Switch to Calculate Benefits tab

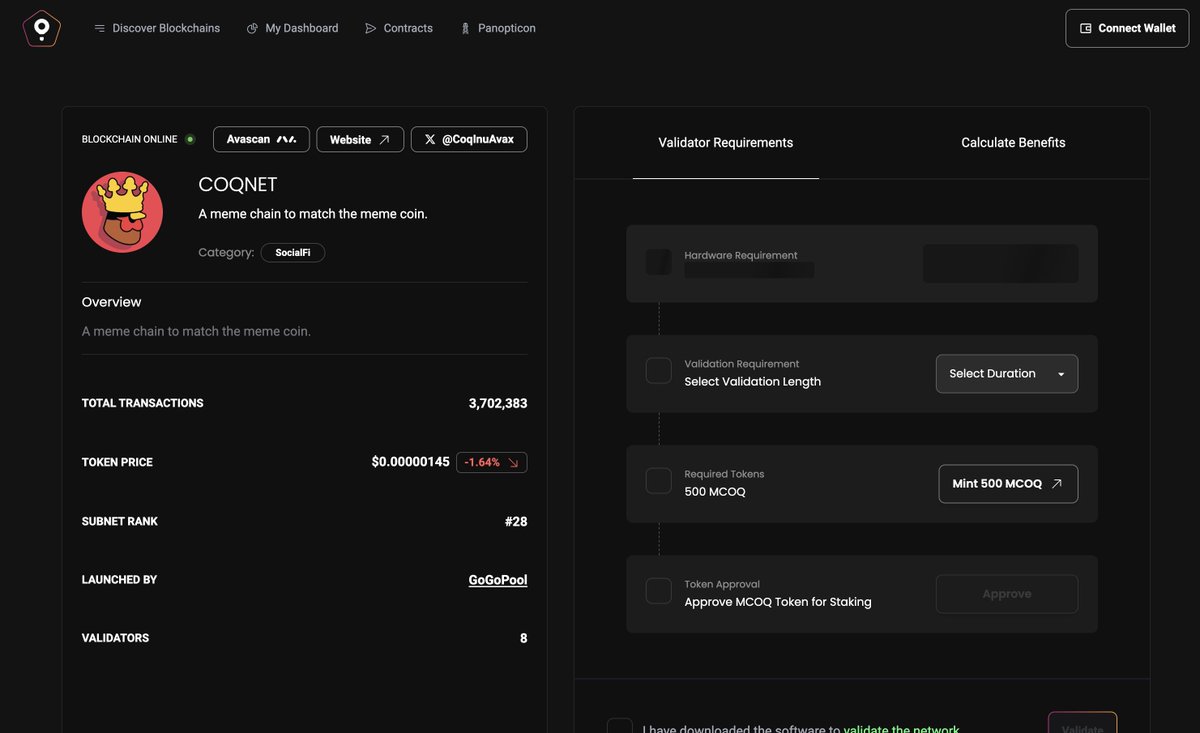click(1013, 143)
